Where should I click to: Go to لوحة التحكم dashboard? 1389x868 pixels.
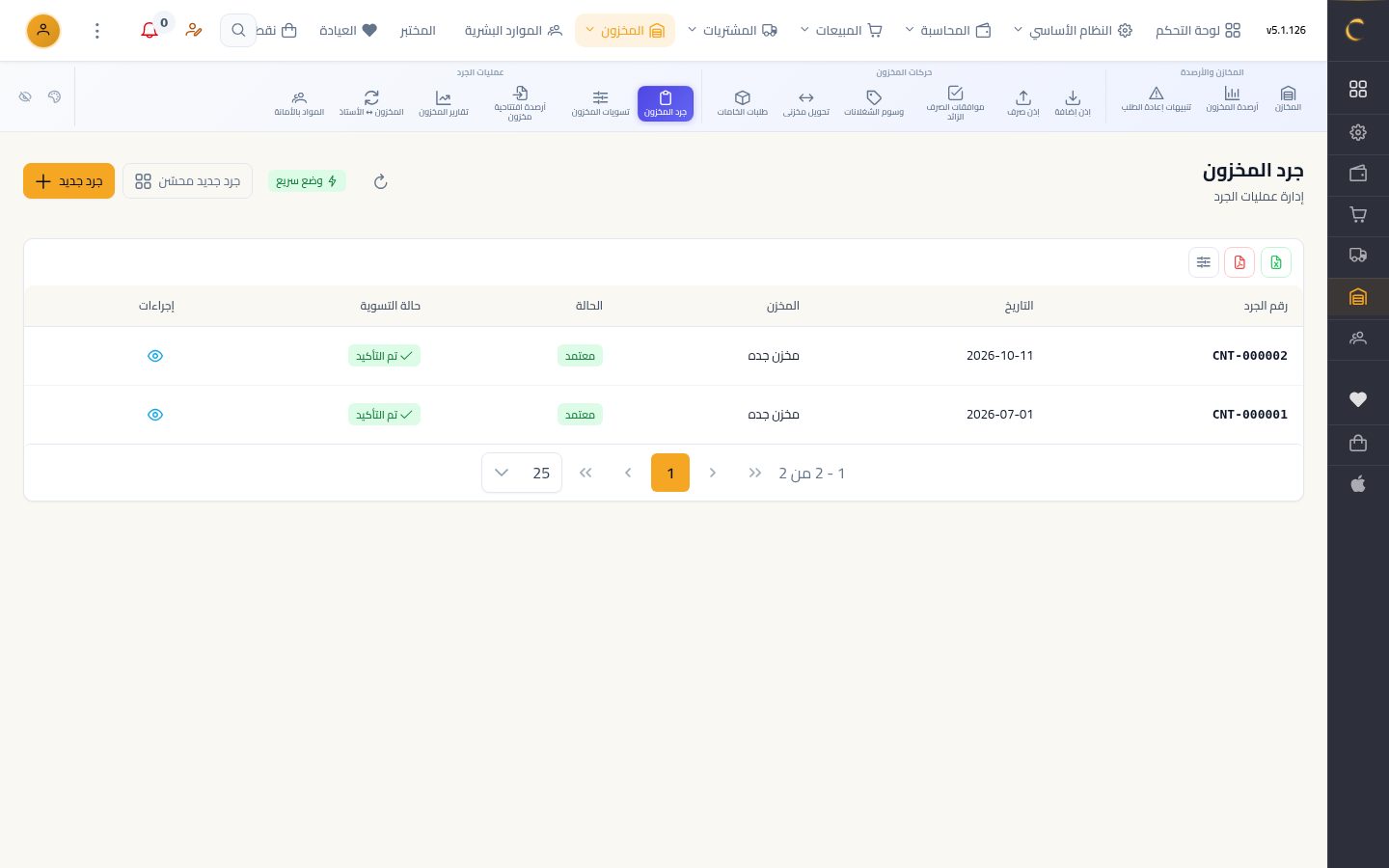[x=1198, y=31]
